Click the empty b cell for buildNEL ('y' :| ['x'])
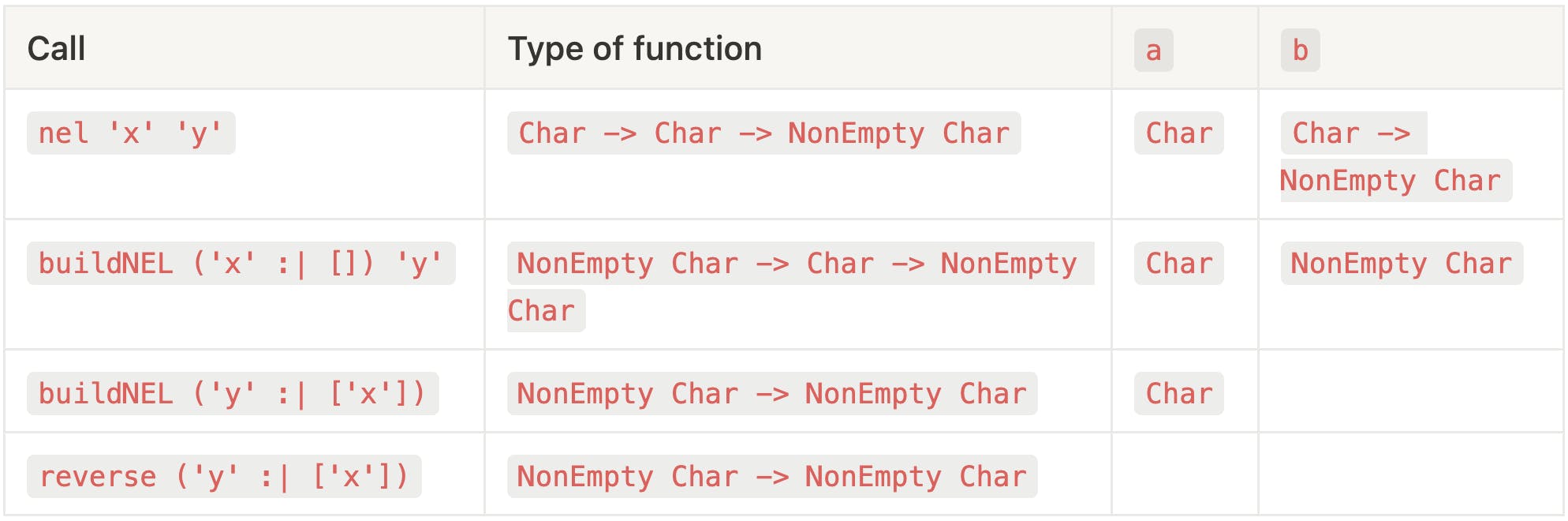The height and width of the screenshot is (521, 1568). (1410, 392)
